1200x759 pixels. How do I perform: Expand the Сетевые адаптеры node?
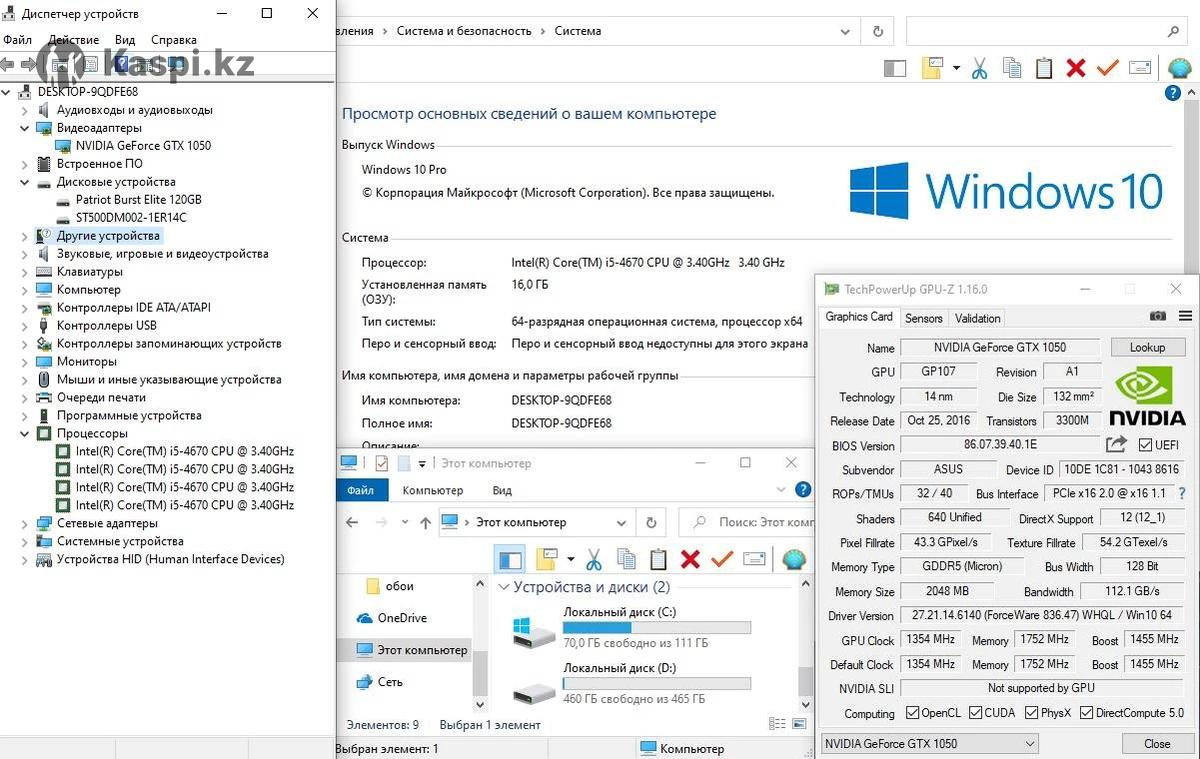click(x=25, y=524)
